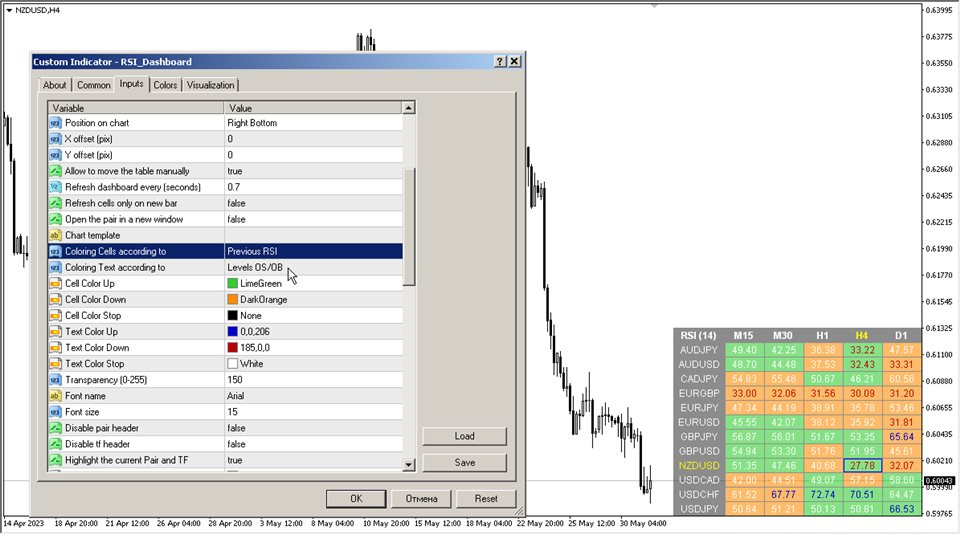Screen dimensions: 960x534
Task: Click the icon beside Transparency (0-255)
Action: pyautogui.click(x=55, y=380)
